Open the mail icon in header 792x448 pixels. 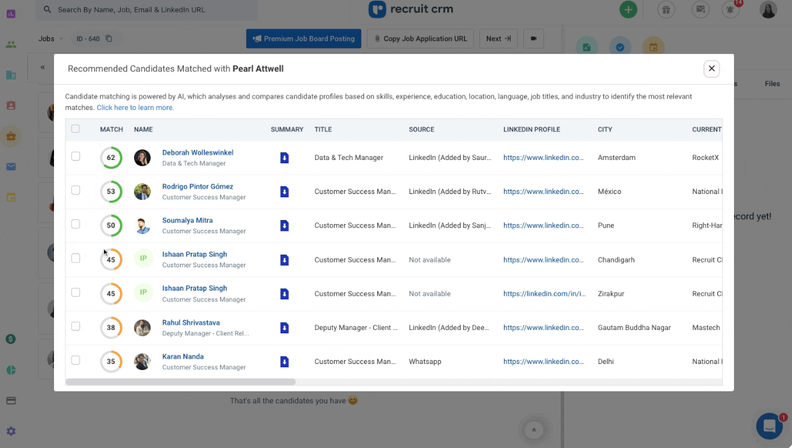click(700, 10)
